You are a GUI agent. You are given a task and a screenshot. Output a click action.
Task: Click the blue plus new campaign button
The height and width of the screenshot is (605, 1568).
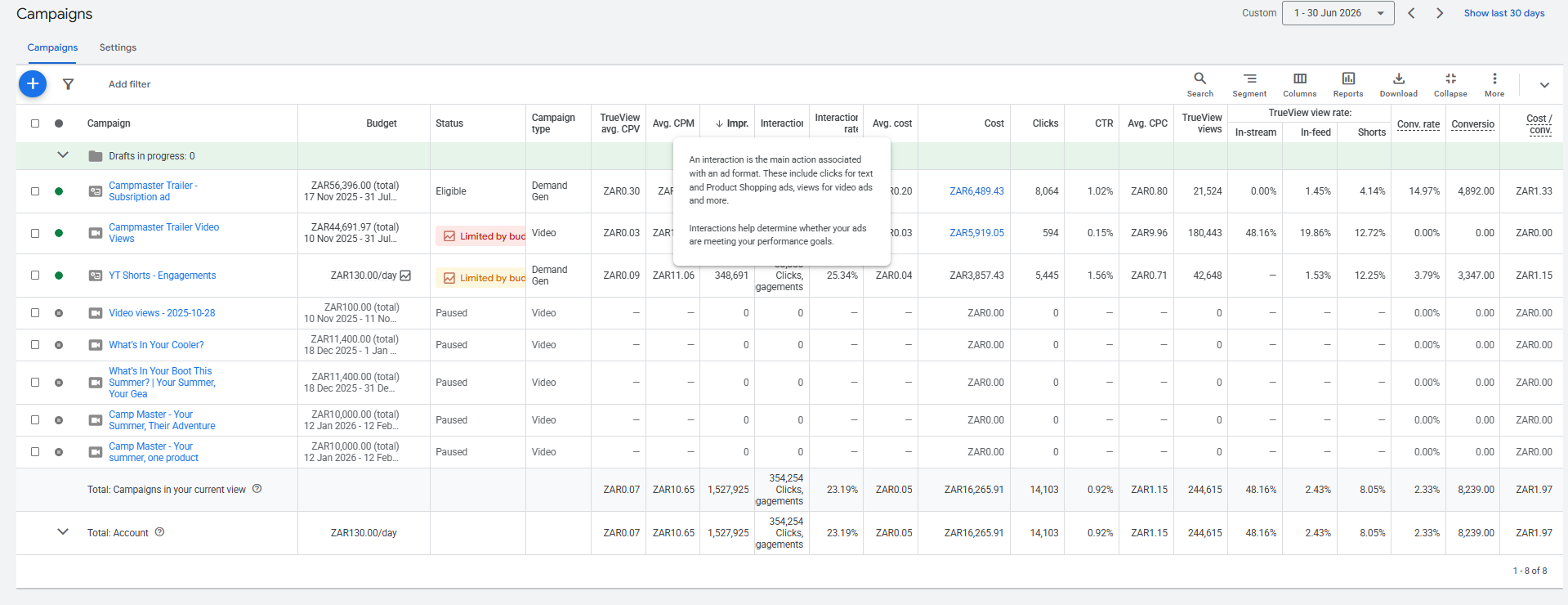33,83
